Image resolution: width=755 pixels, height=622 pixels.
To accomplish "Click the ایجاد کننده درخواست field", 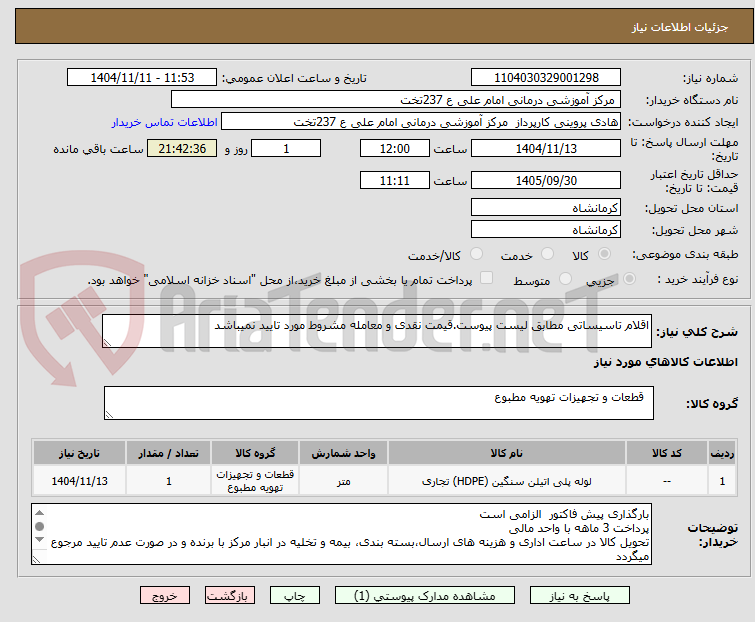I will (x=421, y=122).
